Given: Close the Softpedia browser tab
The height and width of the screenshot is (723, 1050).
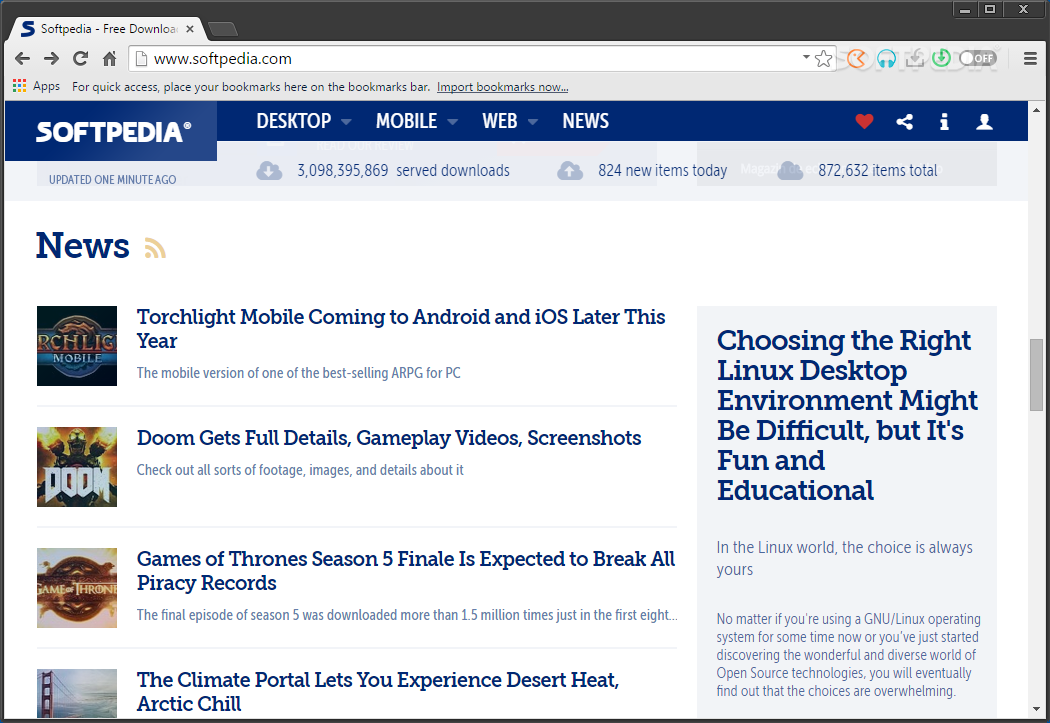Looking at the screenshot, I should [190, 29].
